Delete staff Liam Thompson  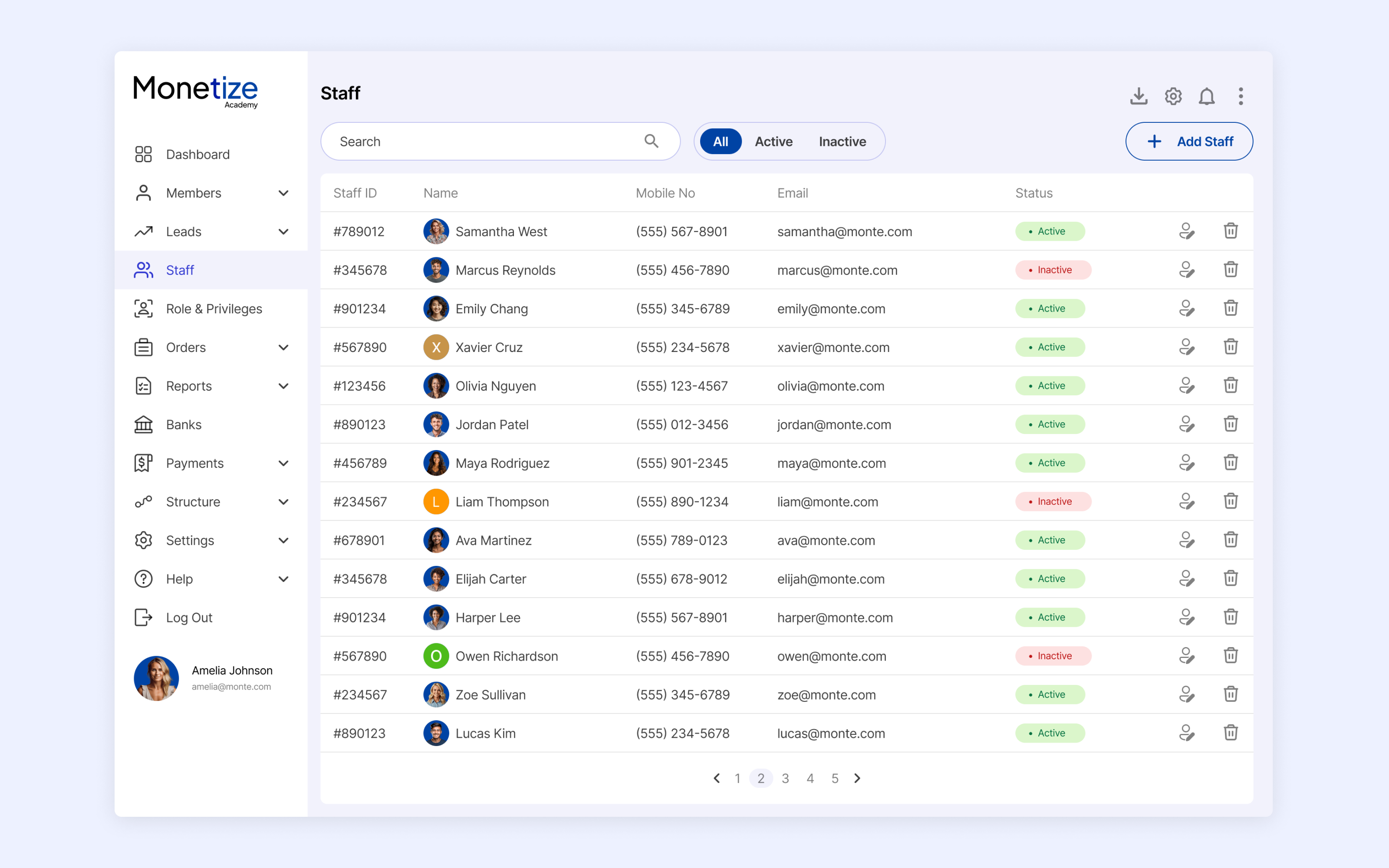click(x=1231, y=501)
